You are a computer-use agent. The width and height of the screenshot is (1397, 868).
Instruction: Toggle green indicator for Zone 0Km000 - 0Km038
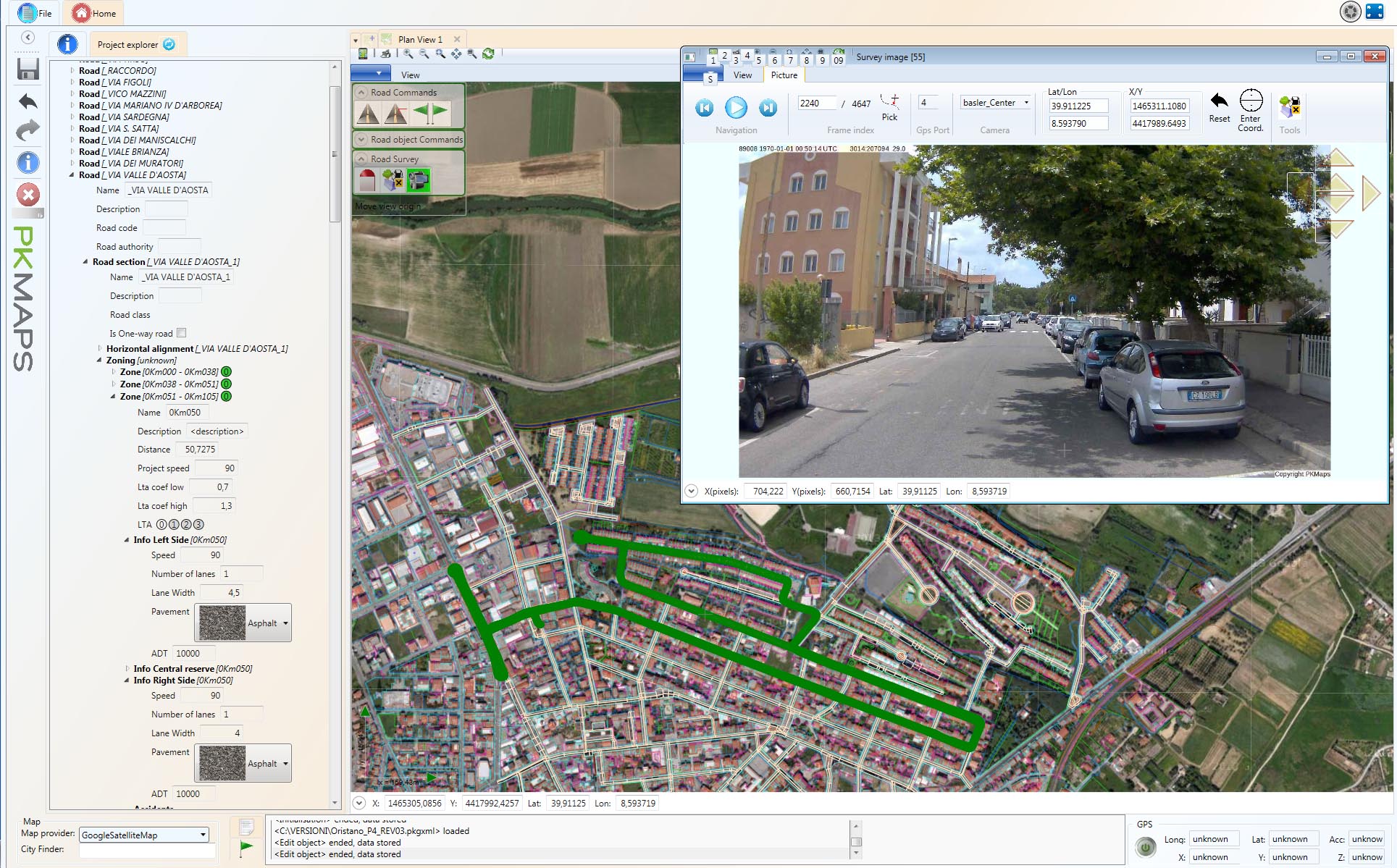[x=227, y=372]
